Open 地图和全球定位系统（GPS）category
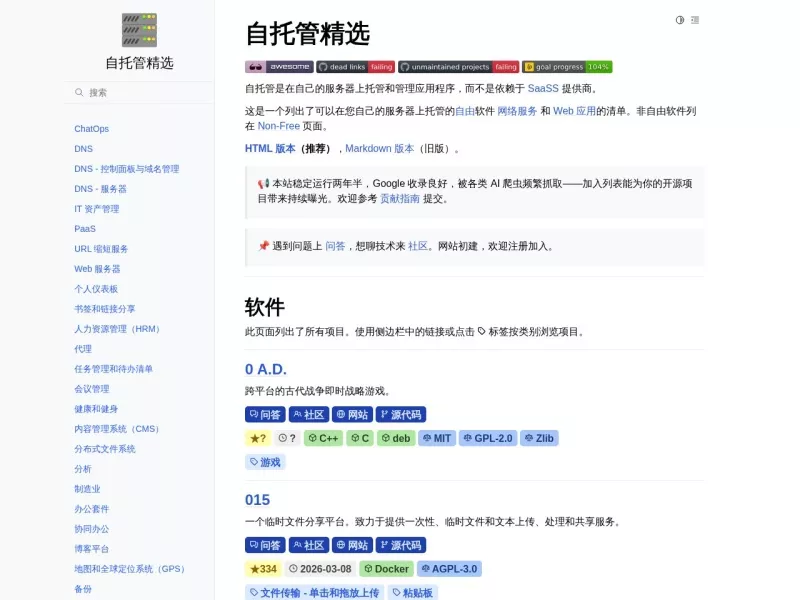This screenshot has height=600, width=800. (x=130, y=569)
